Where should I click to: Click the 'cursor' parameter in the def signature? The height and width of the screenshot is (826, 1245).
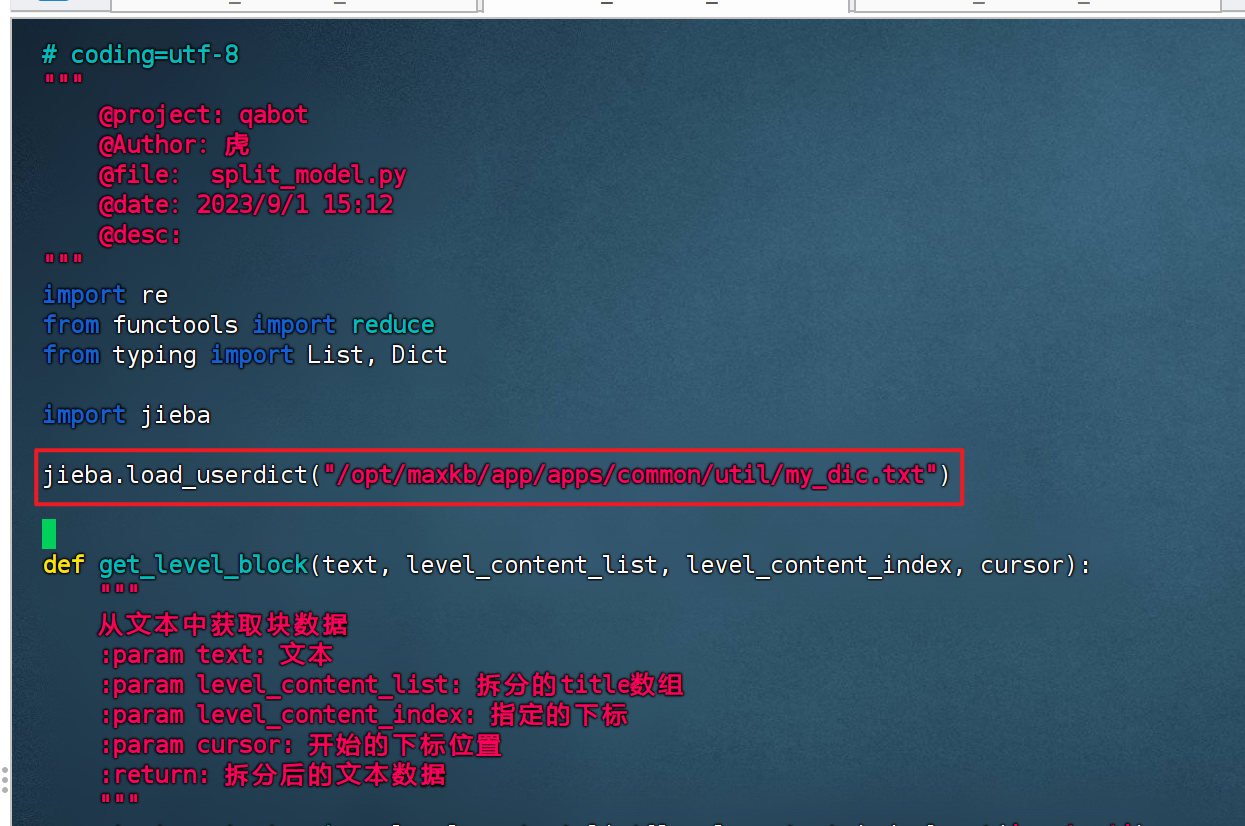click(1022, 565)
